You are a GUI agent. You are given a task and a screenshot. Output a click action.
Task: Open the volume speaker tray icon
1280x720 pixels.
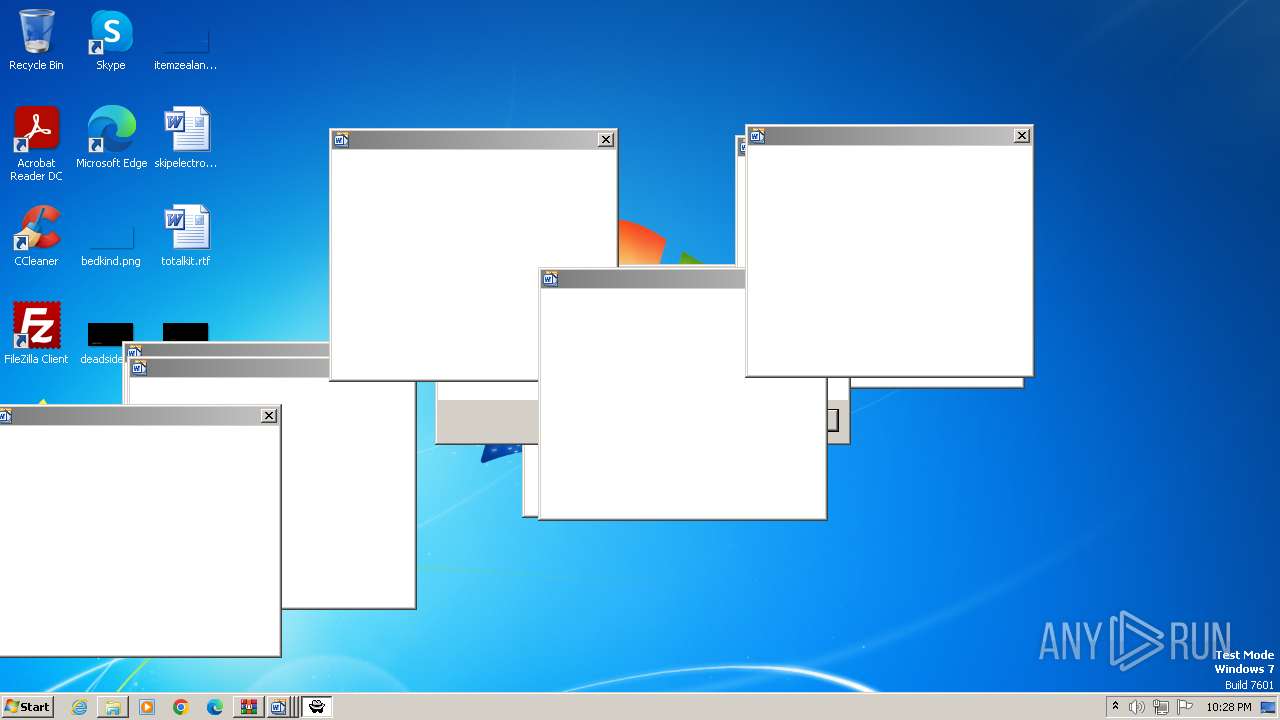click(1137, 707)
